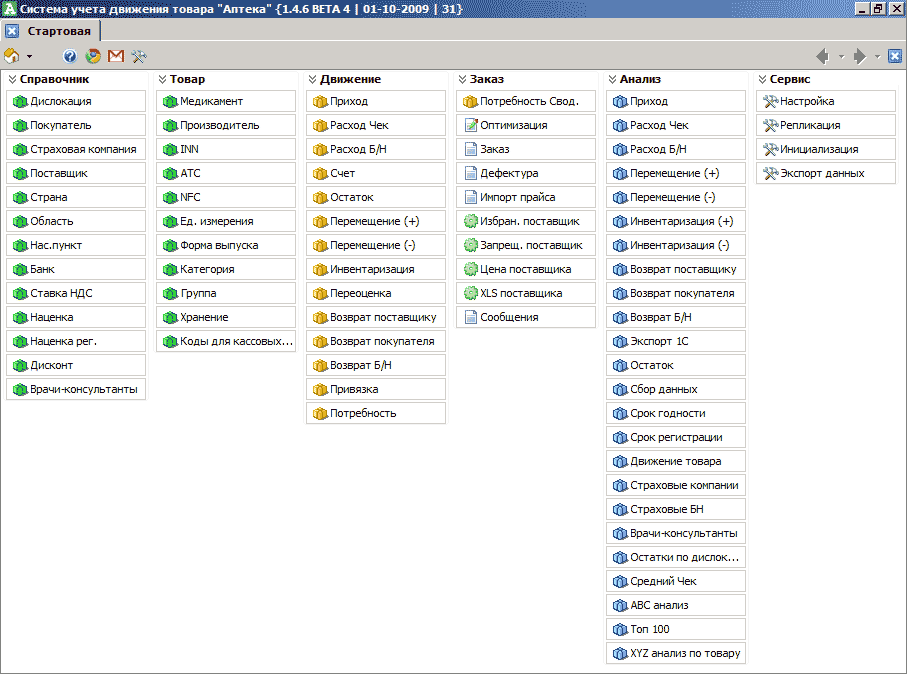Click blue icon next to АВС анализ
The height and width of the screenshot is (674, 907).
pos(620,606)
